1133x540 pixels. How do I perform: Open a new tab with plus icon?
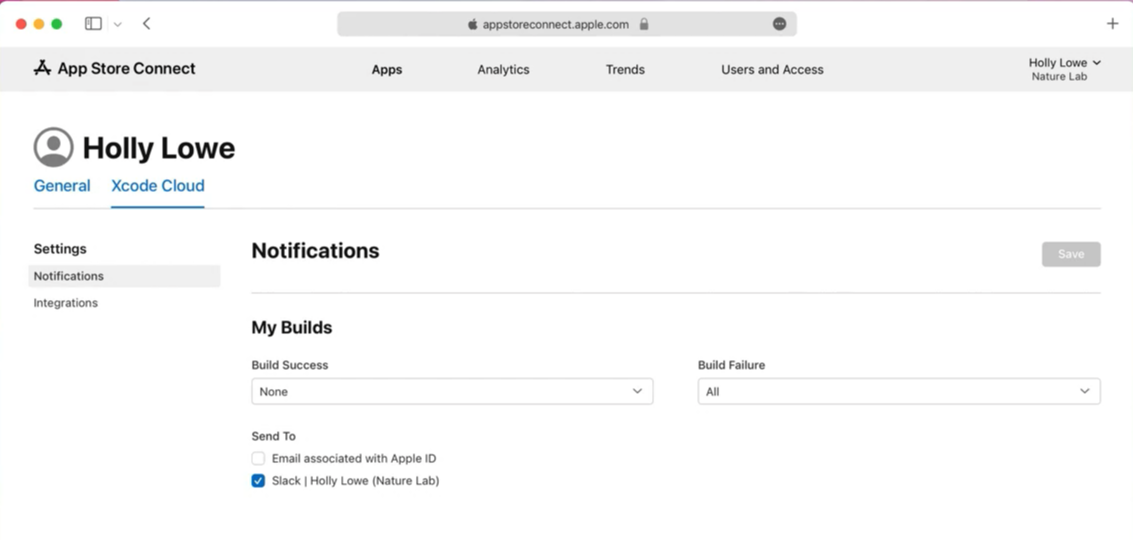coord(1112,24)
